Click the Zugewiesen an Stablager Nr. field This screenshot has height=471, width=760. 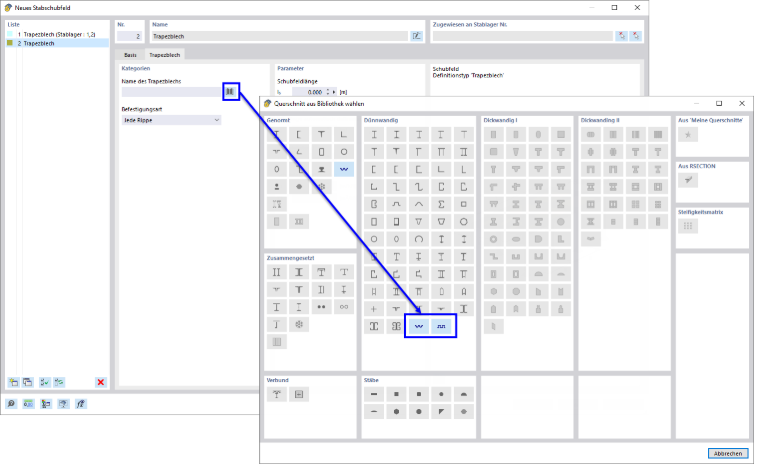[522, 36]
